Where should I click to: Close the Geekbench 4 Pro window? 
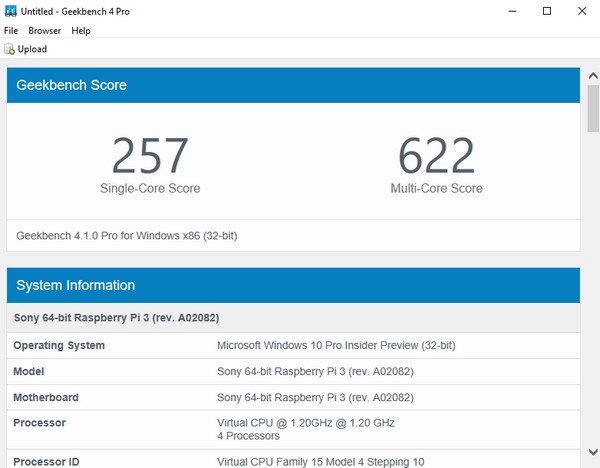tap(582, 11)
